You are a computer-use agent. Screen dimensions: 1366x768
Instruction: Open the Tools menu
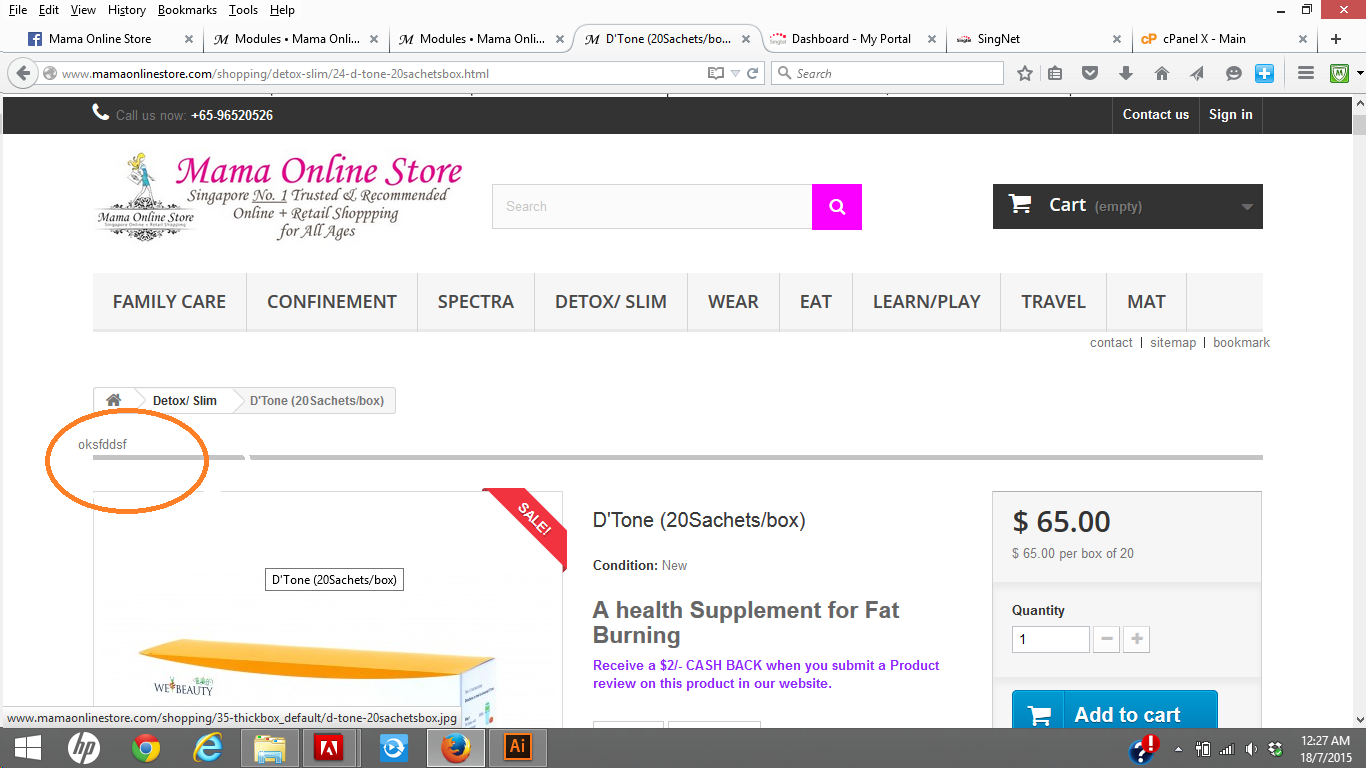tap(243, 10)
